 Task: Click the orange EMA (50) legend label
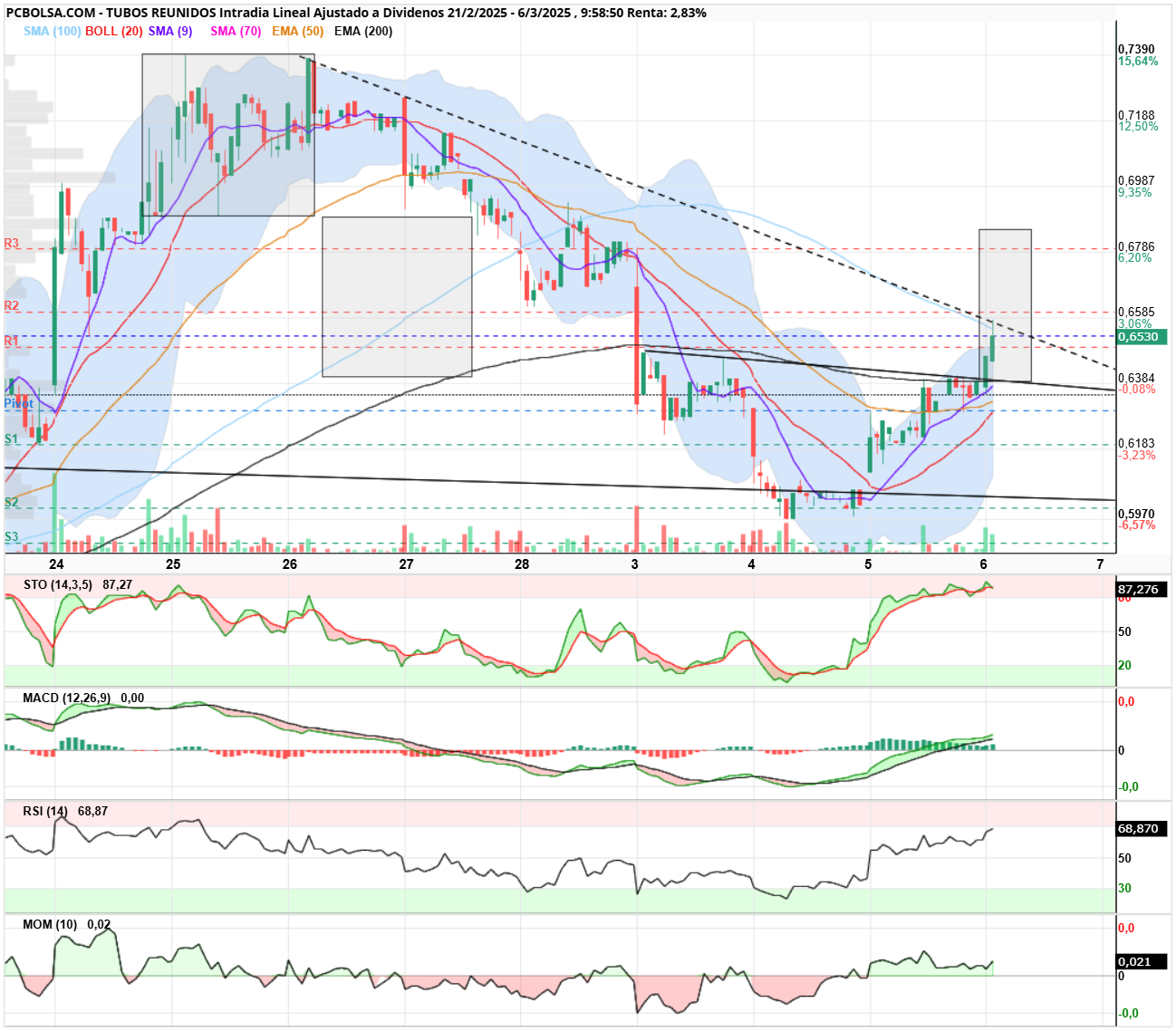click(298, 31)
